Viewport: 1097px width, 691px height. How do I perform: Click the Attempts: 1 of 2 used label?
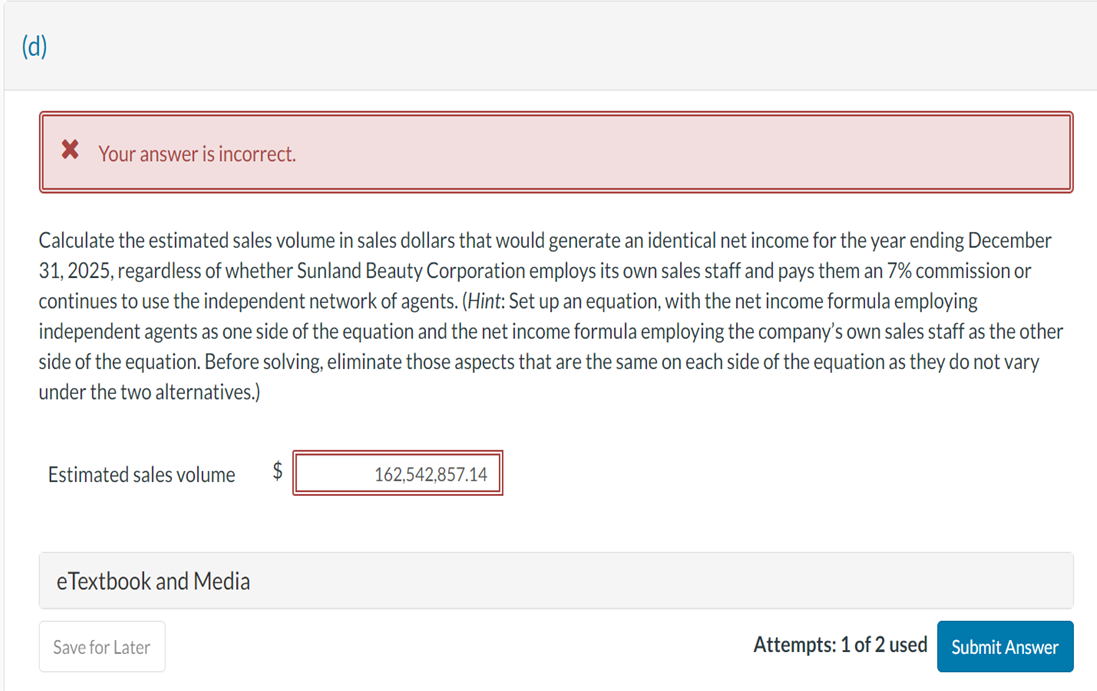click(841, 645)
